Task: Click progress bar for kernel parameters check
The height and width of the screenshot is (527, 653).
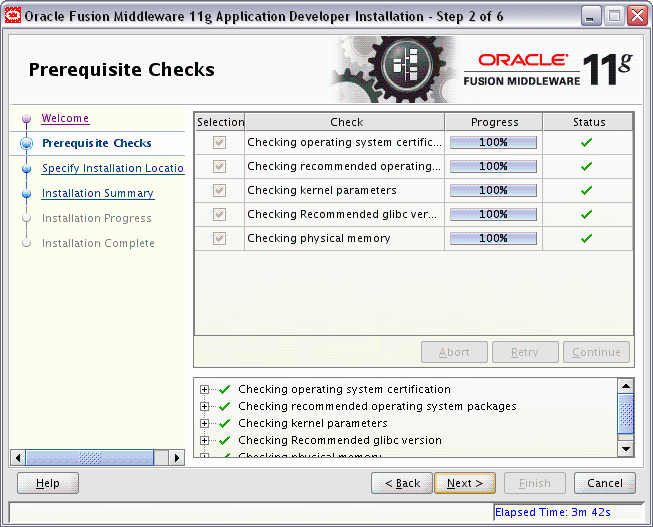Action: click(493, 190)
